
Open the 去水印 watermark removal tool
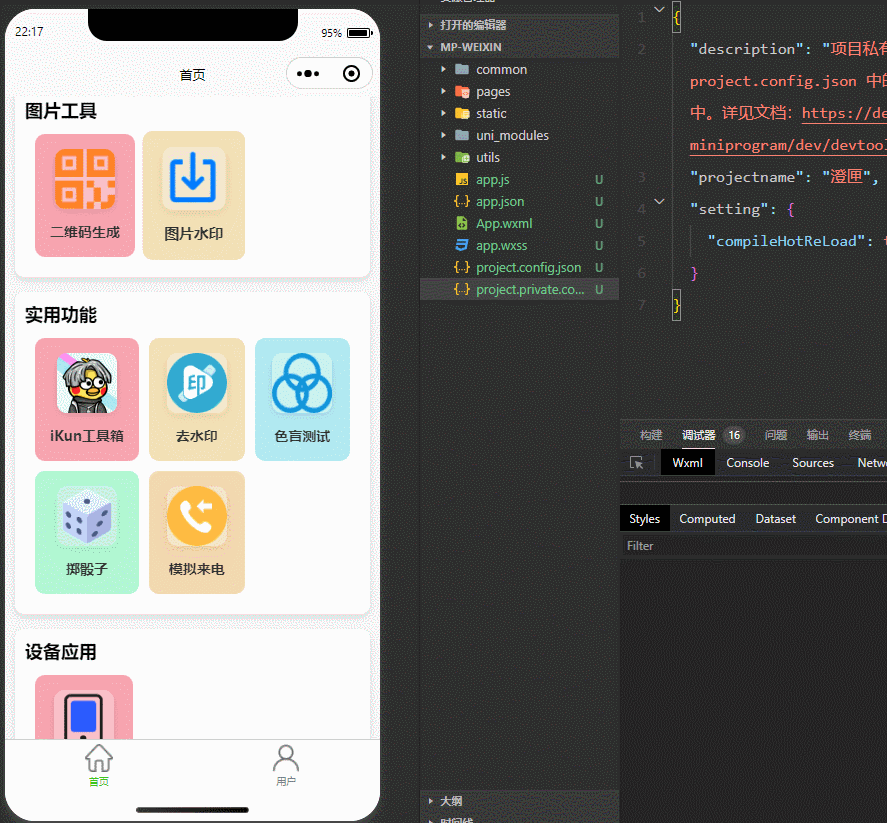(x=197, y=399)
